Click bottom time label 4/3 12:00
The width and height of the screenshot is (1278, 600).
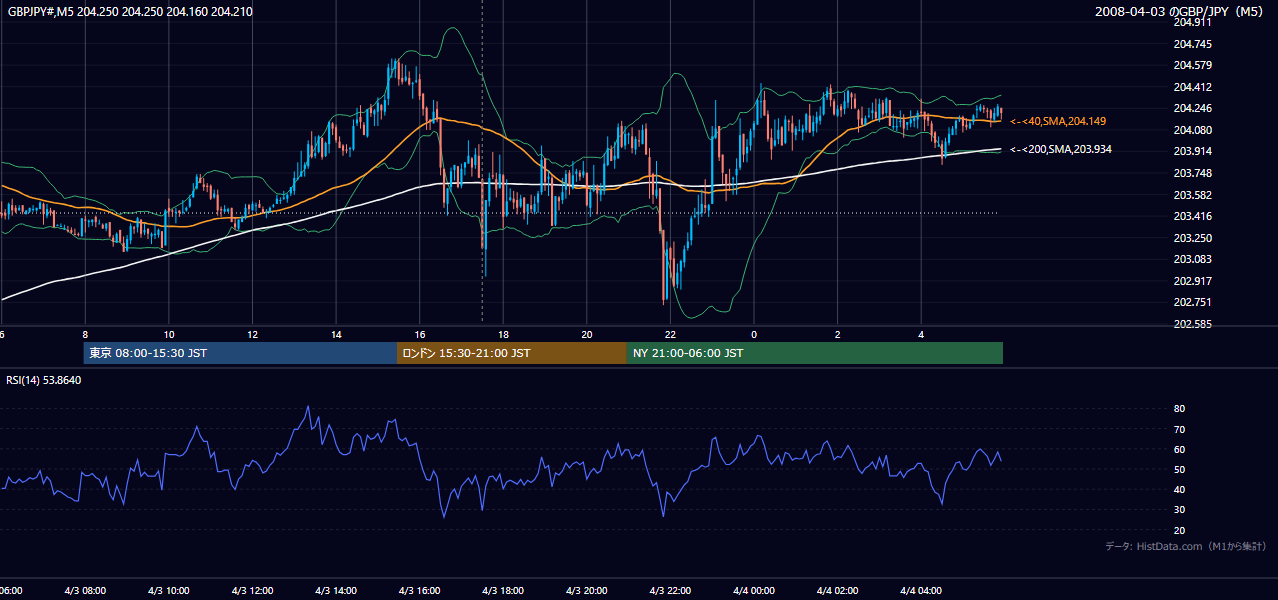point(252,591)
